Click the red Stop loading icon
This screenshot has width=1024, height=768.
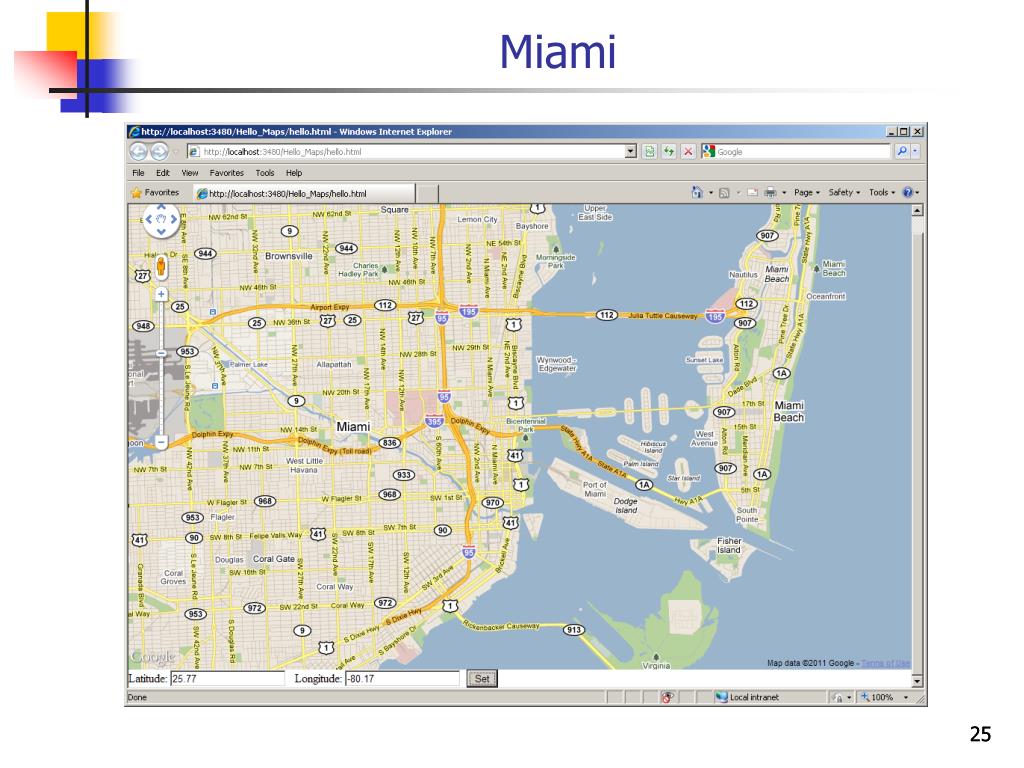click(688, 152)
